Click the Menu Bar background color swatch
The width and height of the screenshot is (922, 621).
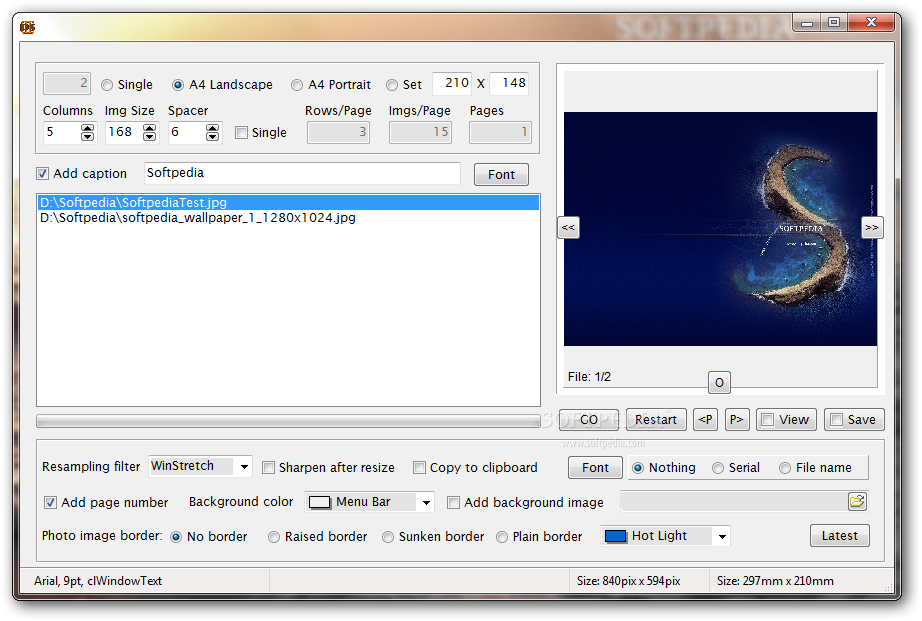320,502
